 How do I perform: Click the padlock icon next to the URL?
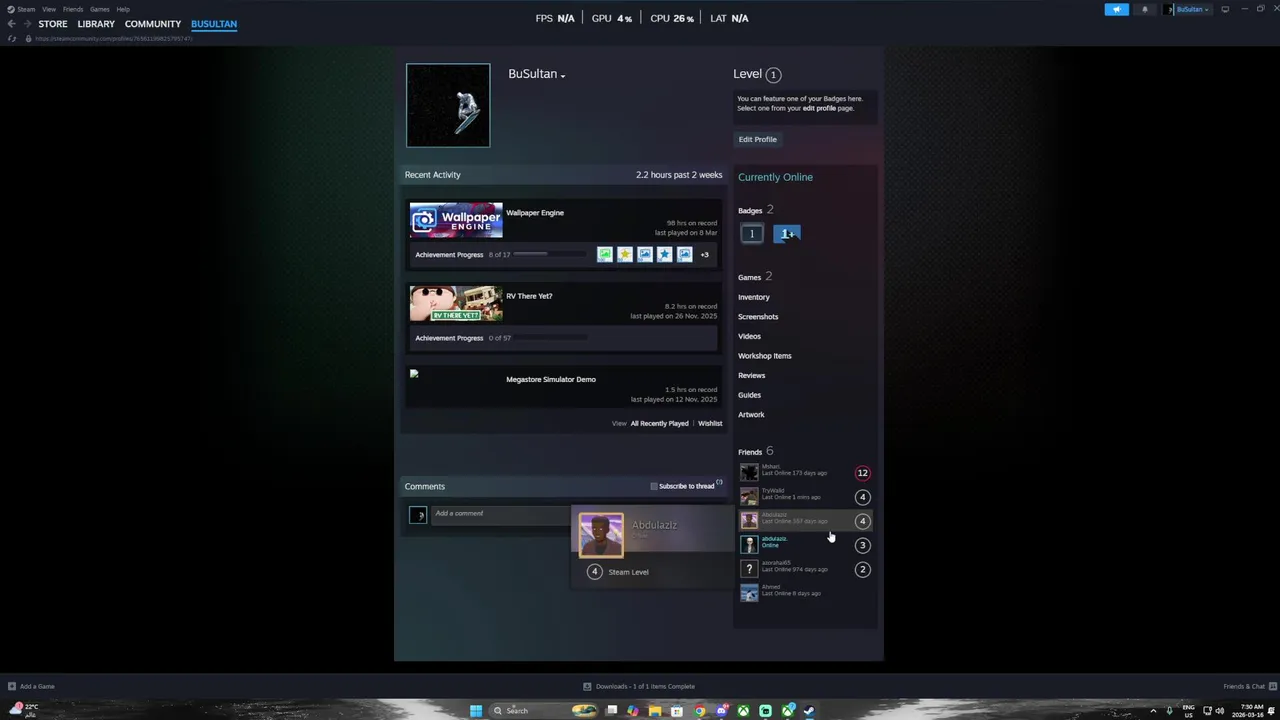pos(28,38)
